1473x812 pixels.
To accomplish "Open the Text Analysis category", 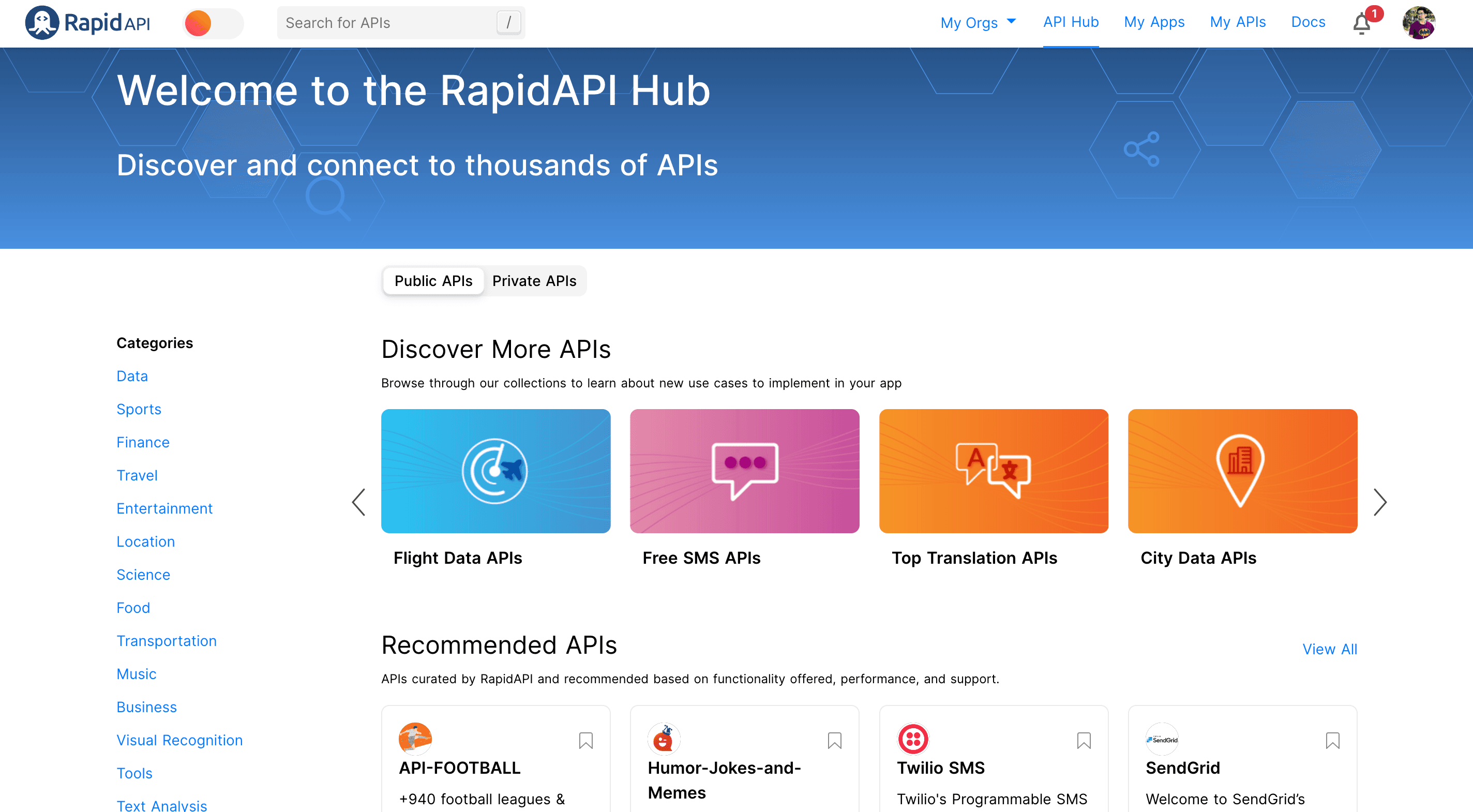I will pos(162,805).
